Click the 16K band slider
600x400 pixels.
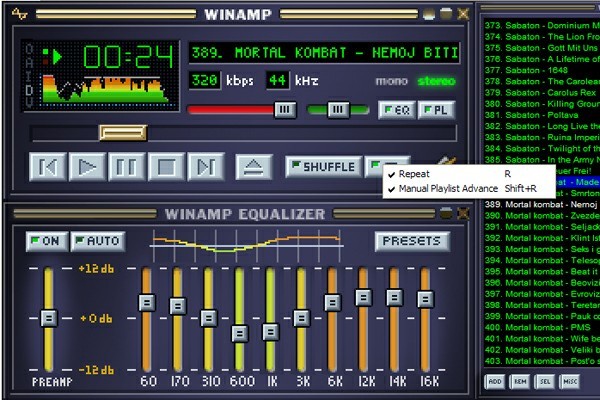[x=425, y=299]
